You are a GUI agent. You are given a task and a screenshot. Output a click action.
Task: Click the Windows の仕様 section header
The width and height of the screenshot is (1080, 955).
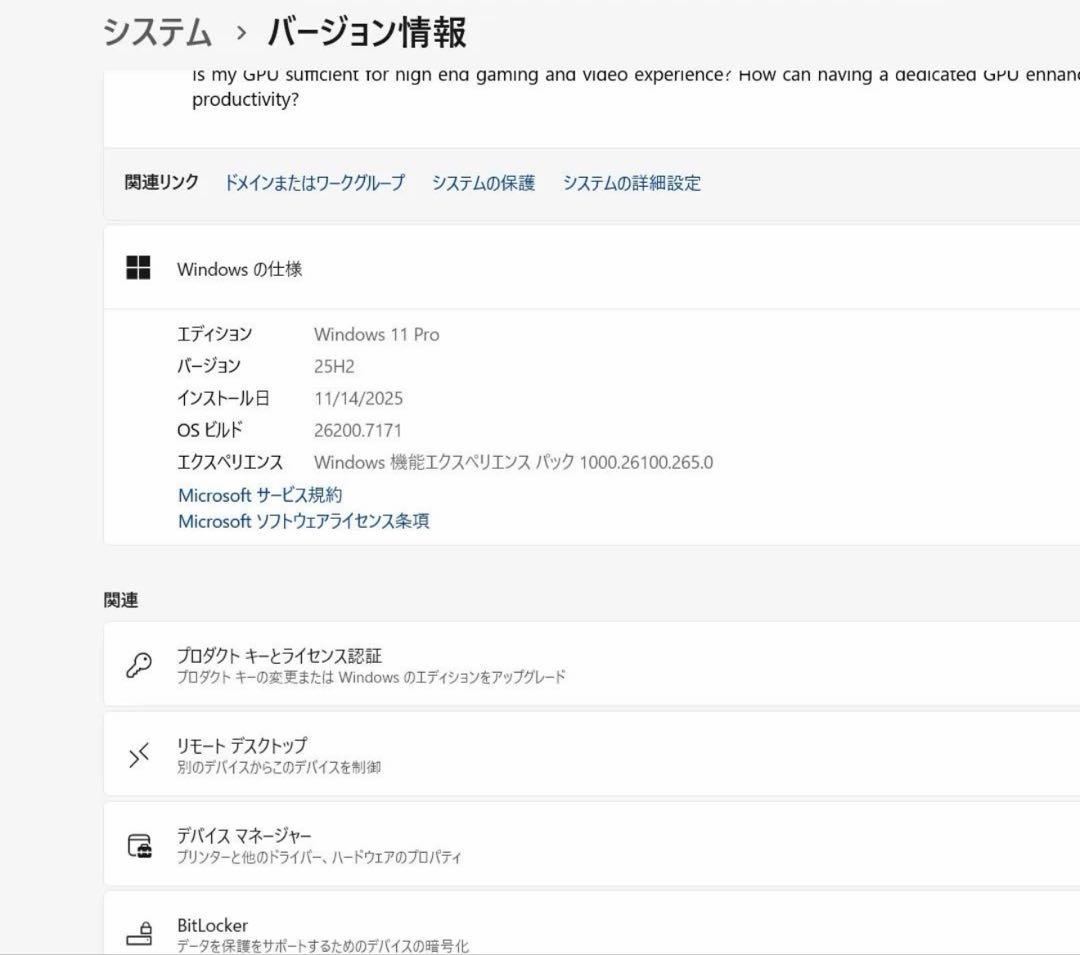click(241, 269)
